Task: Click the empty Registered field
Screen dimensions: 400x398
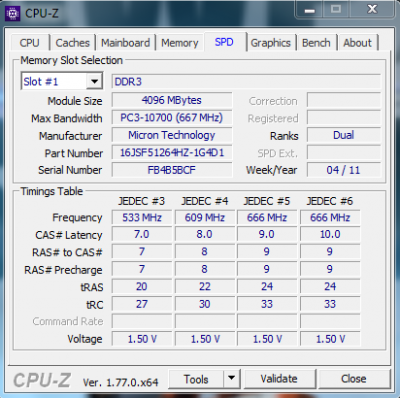Action: [x=344, y=118]
